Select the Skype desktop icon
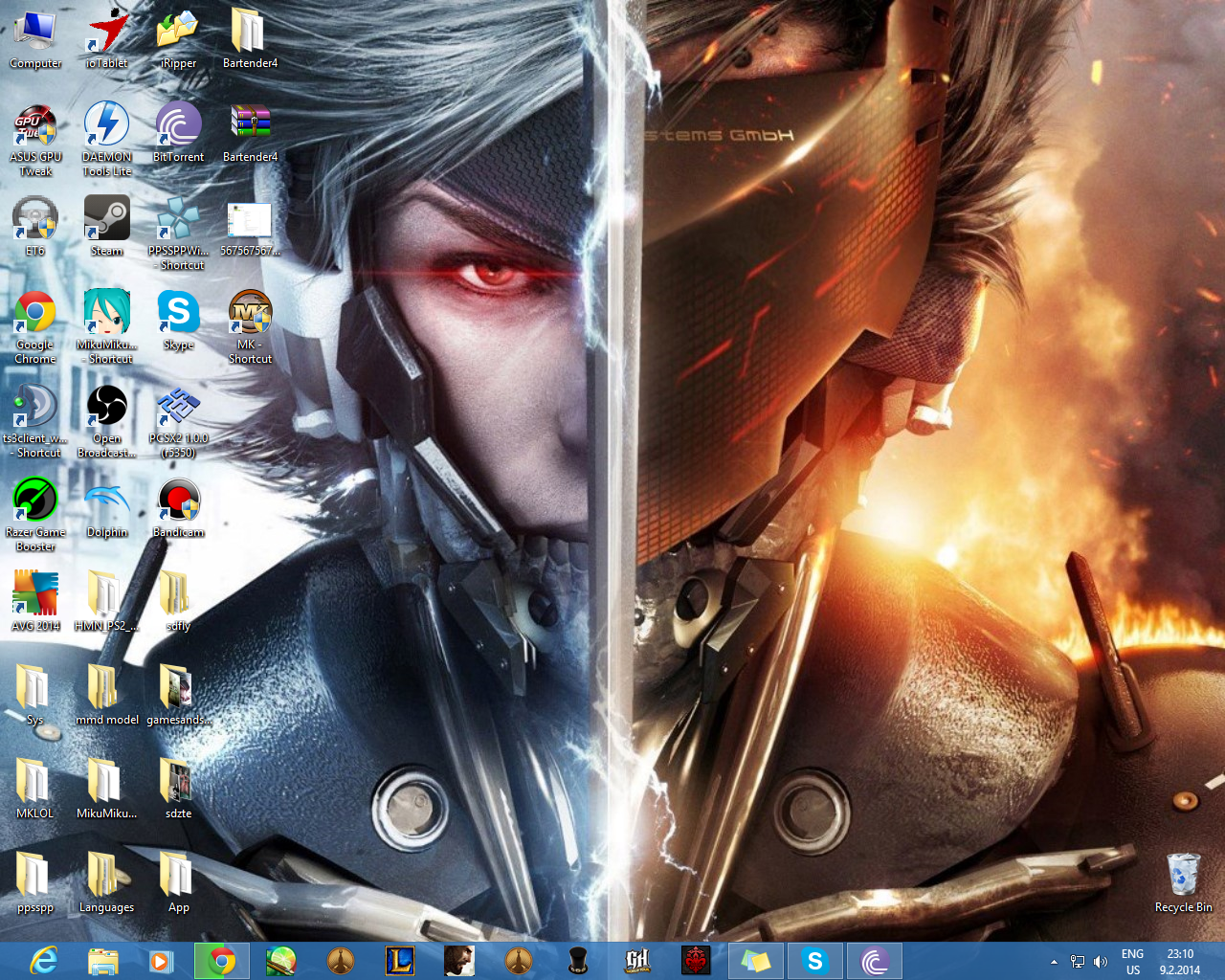The width and height of the screenshot is (1225, 980). click(x=178, y=320)
